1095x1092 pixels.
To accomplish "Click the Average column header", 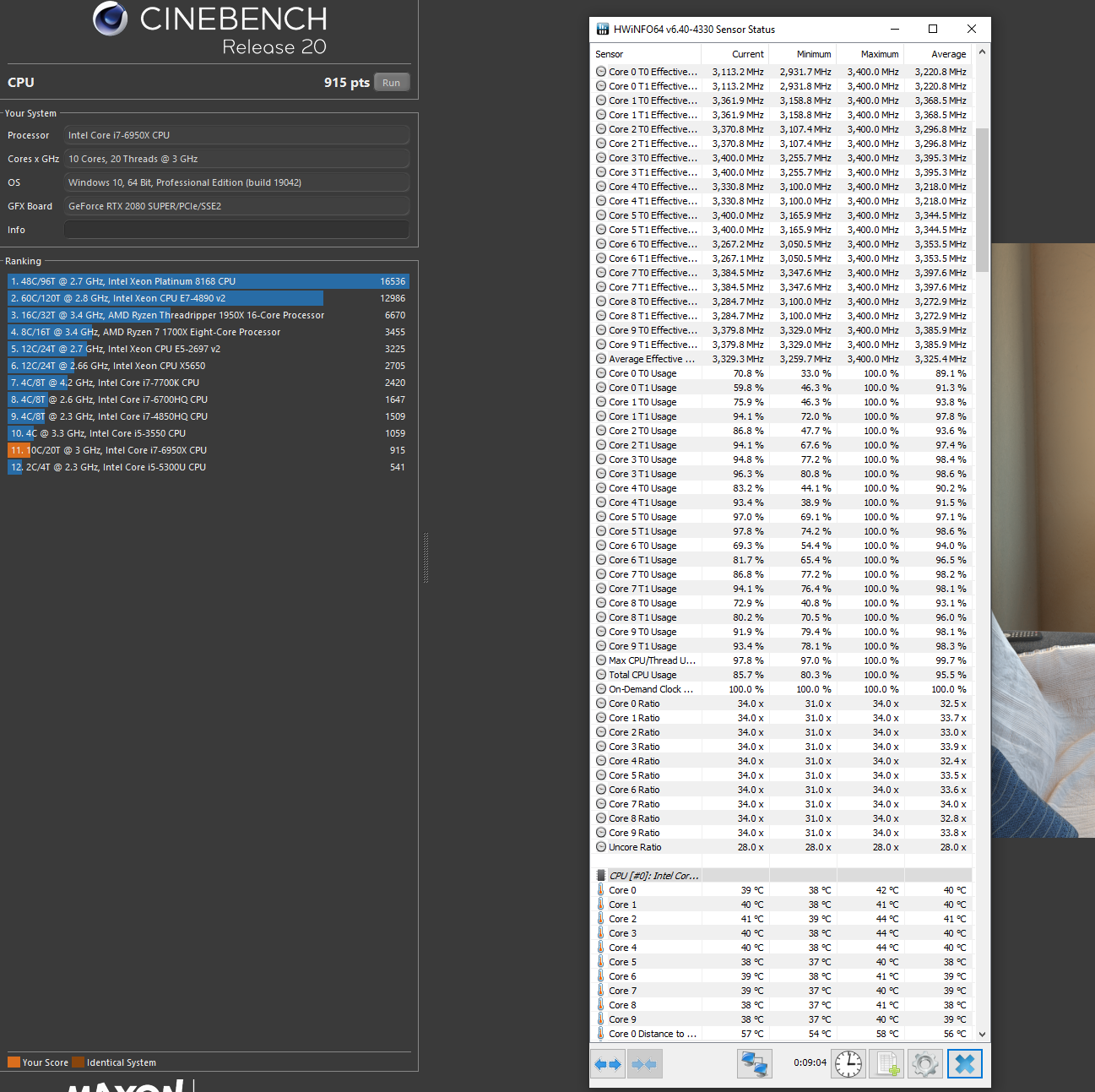I will 938,54.
